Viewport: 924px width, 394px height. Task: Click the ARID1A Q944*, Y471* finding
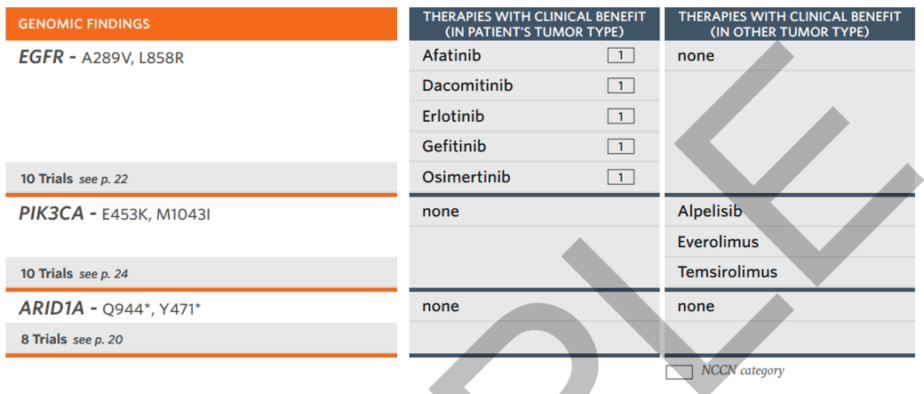(x=110, y=309)
